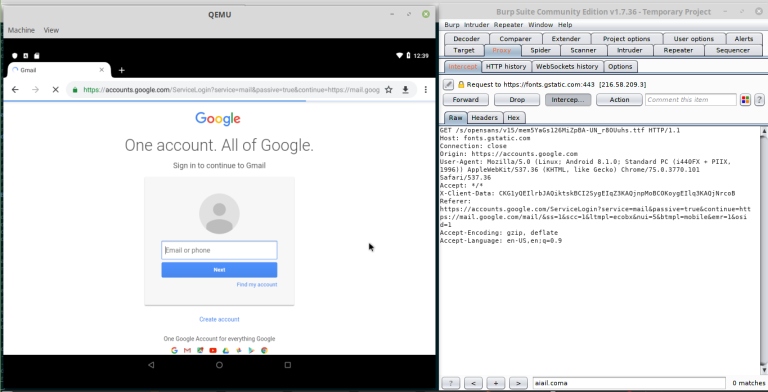Click search next match button

tap(518, 383)
